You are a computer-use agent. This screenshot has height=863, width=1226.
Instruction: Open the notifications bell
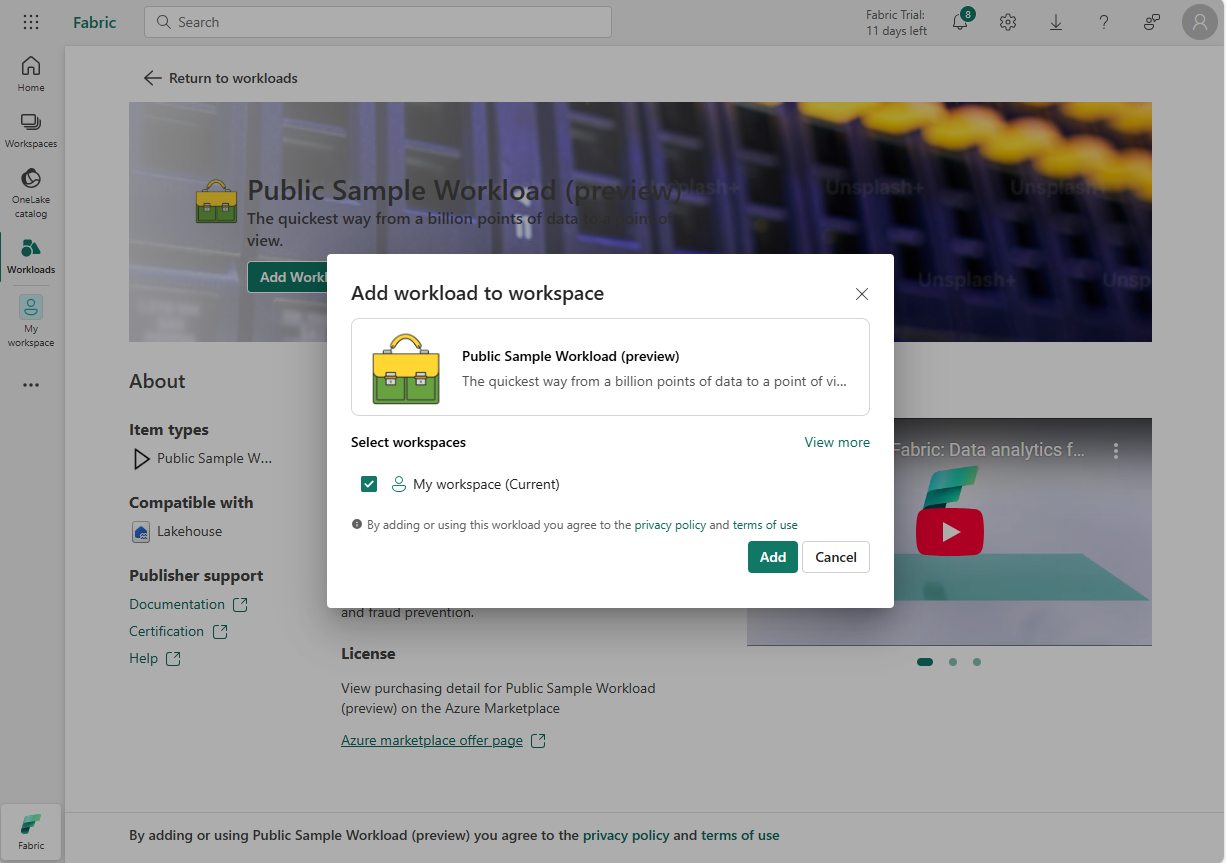coord(959,21)
